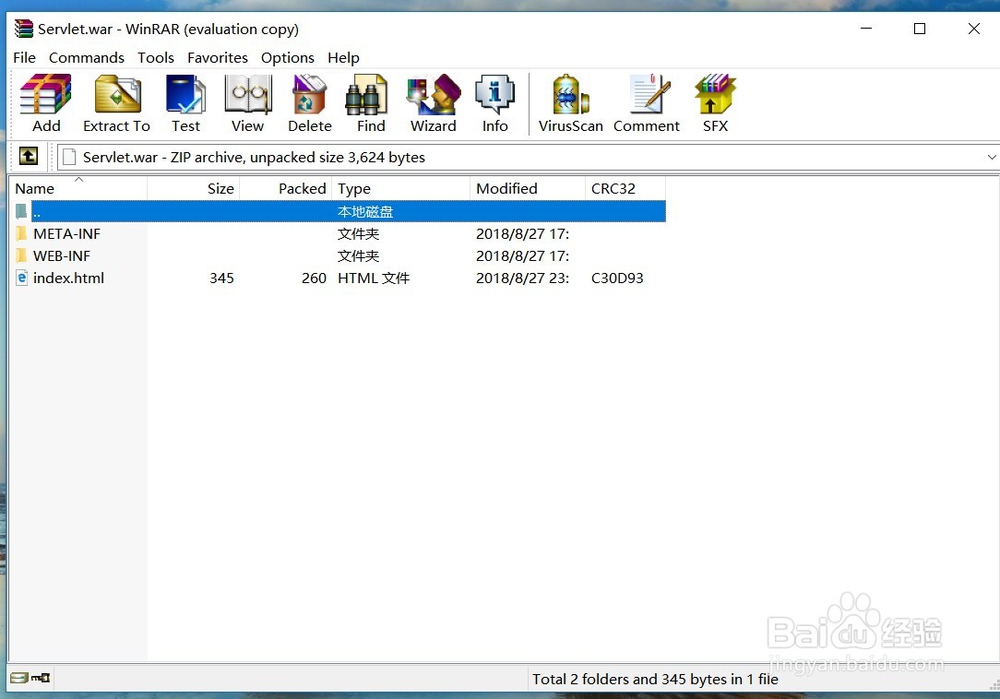
Task: Click the Delete toolbar icon
Action: [309, 103]
